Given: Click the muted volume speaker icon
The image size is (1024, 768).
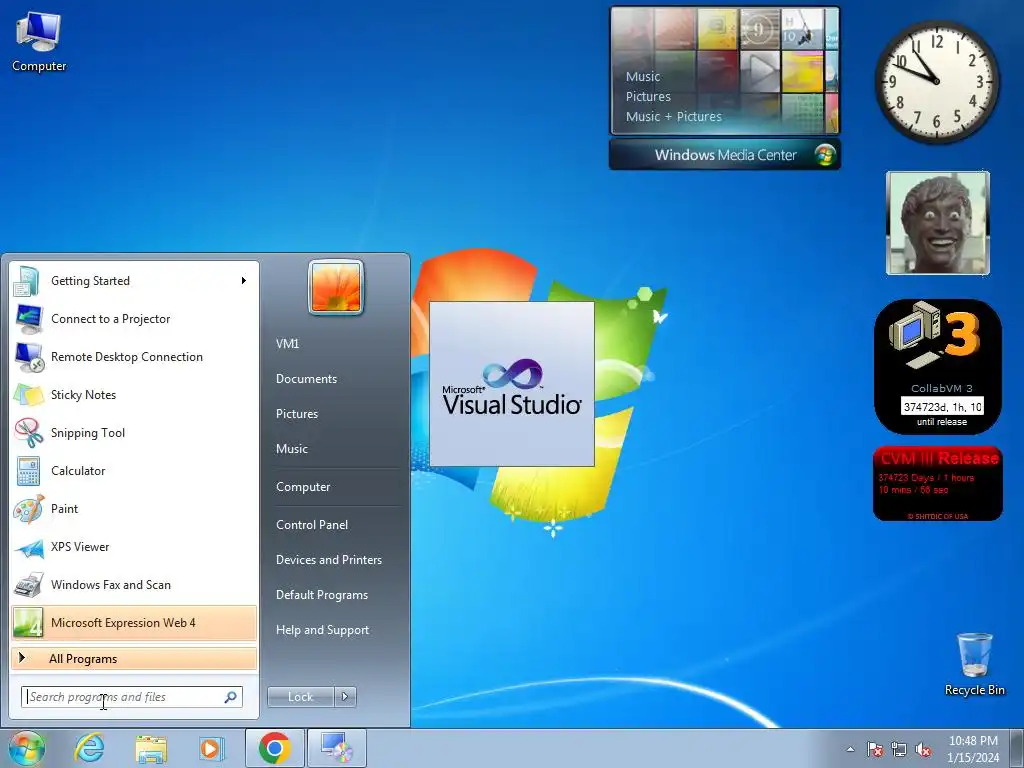Looking at the screenshot, I should point(923,749).
